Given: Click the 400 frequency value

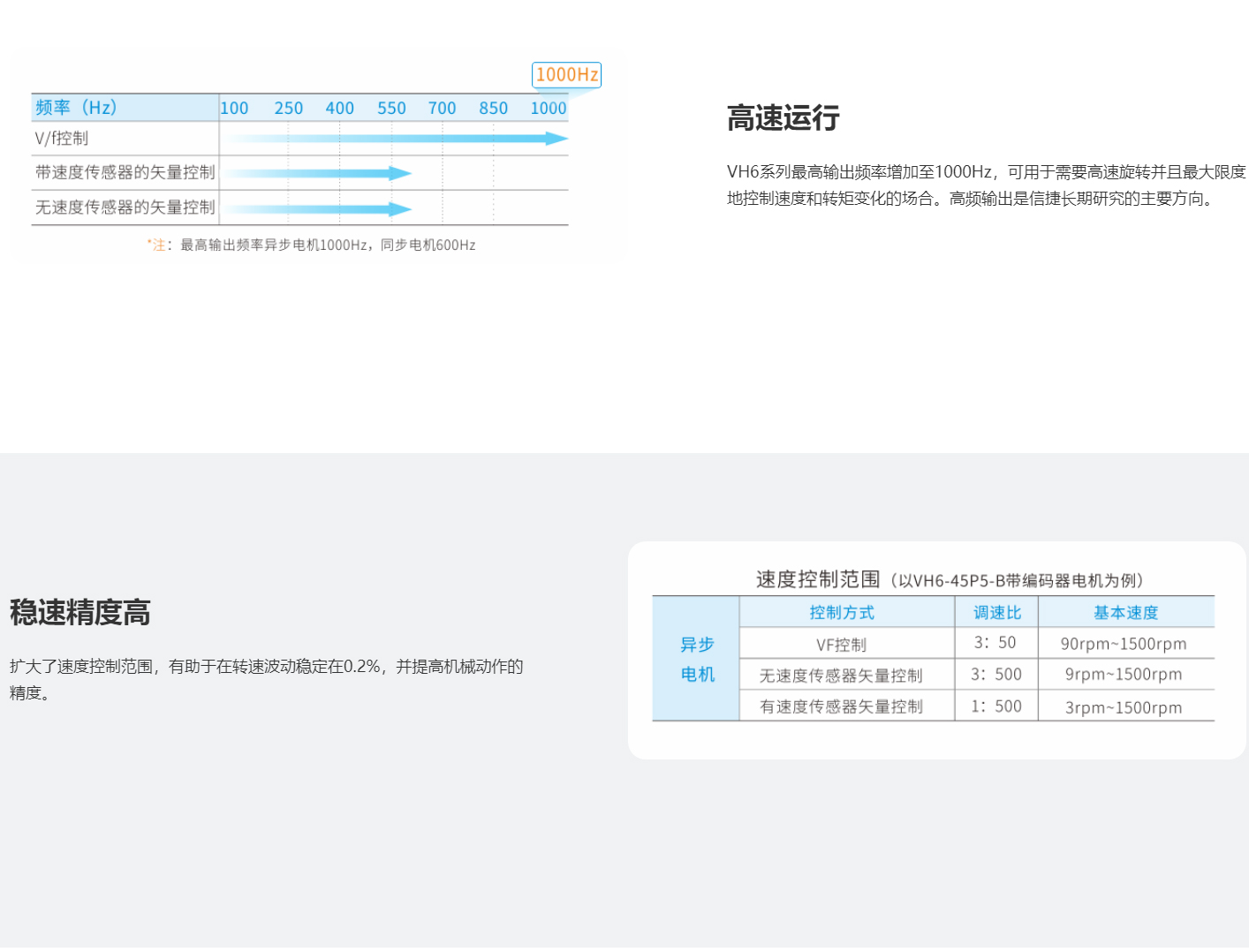Looking at the screenshot, I should [339, 108].
